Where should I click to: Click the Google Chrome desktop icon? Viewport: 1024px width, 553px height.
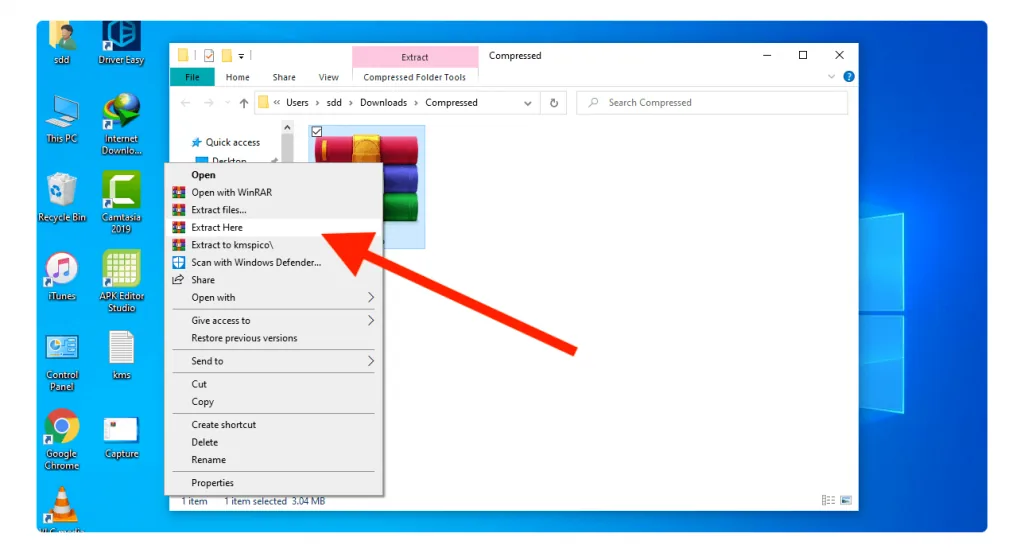(x=62, y=439)
